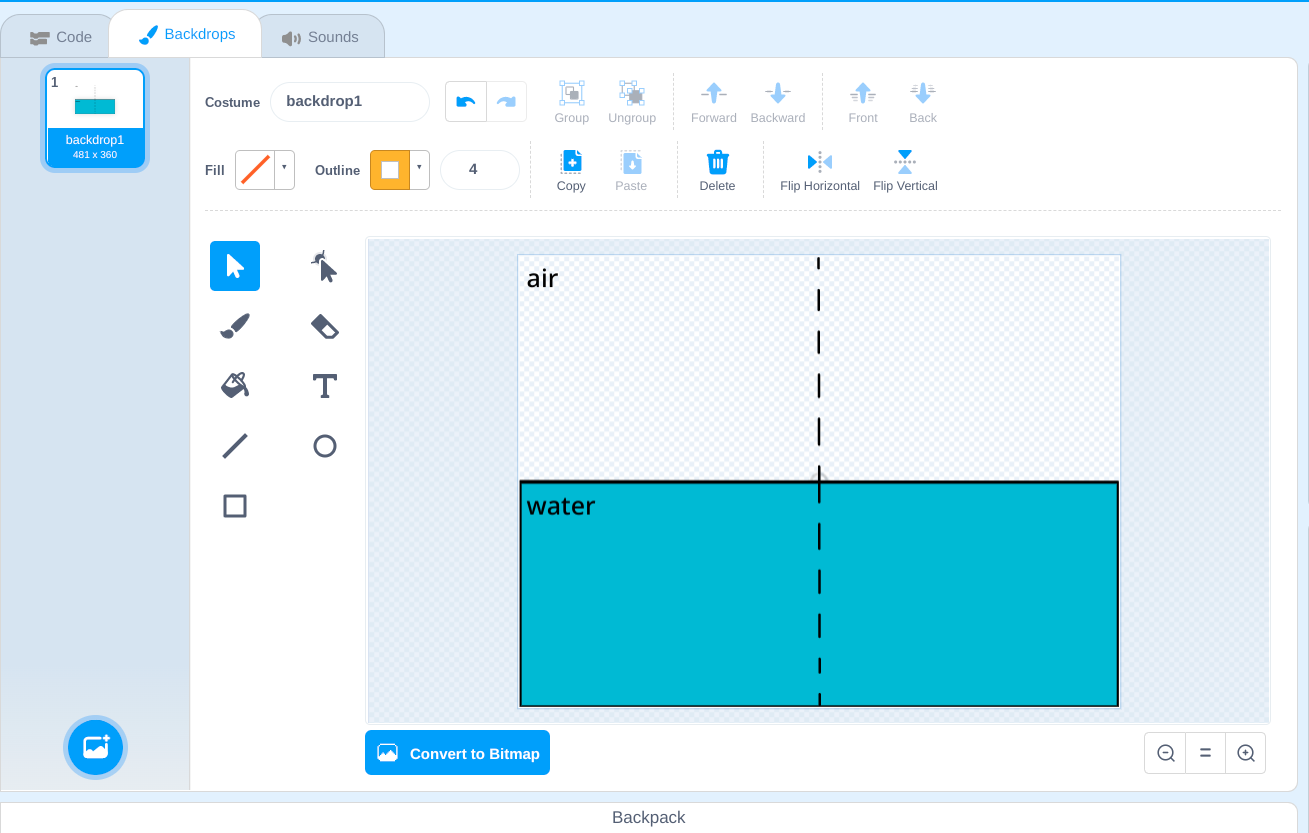Copy the selected shape
1309x833 pixels.
(571, 171)
